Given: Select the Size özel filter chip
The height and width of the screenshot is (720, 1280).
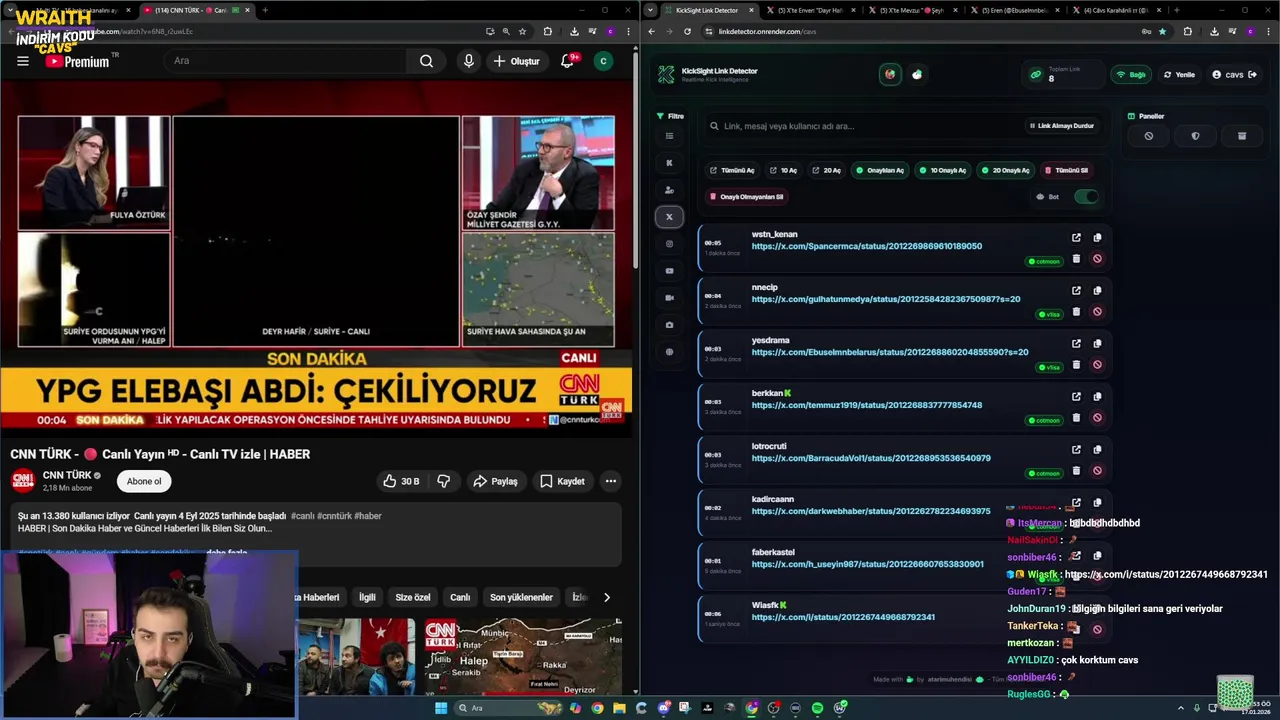Looking at the screenshot, I should click(412, 597).
